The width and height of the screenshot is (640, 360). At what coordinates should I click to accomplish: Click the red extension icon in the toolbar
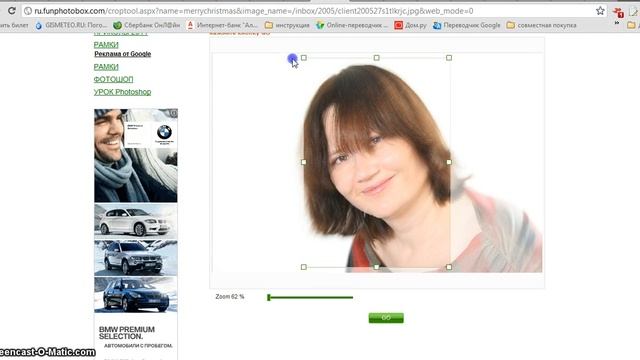618,12
